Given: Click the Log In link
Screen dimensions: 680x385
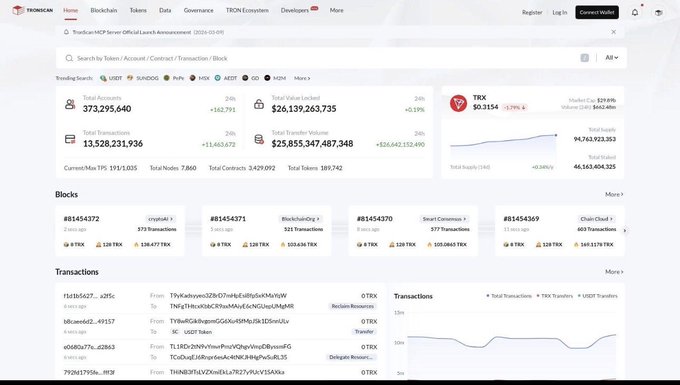Looking at the screenshot, I should [559, 12].
